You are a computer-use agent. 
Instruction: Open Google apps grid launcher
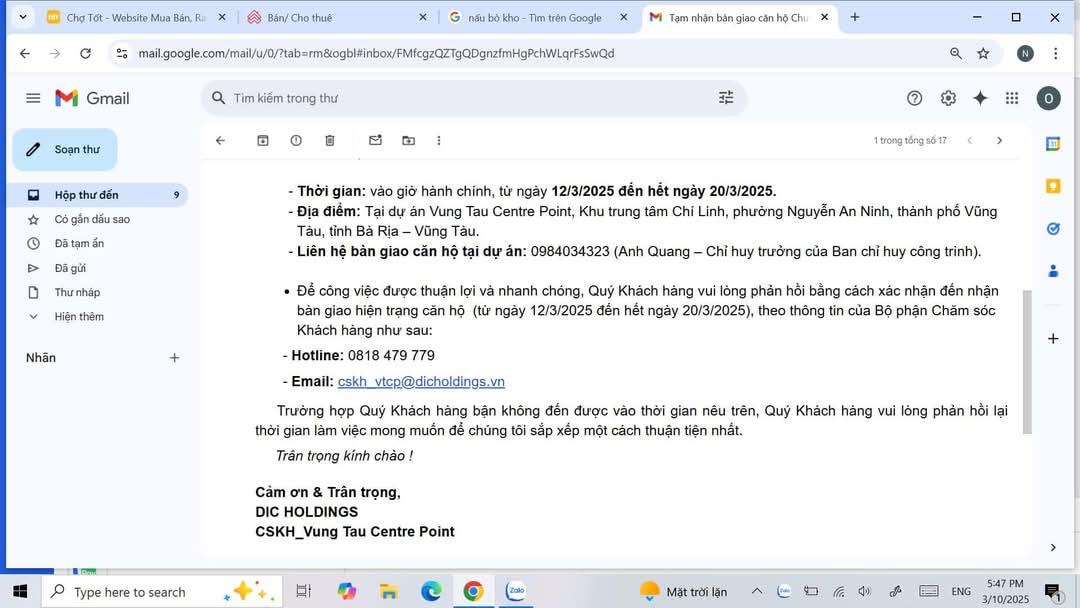1012,98
